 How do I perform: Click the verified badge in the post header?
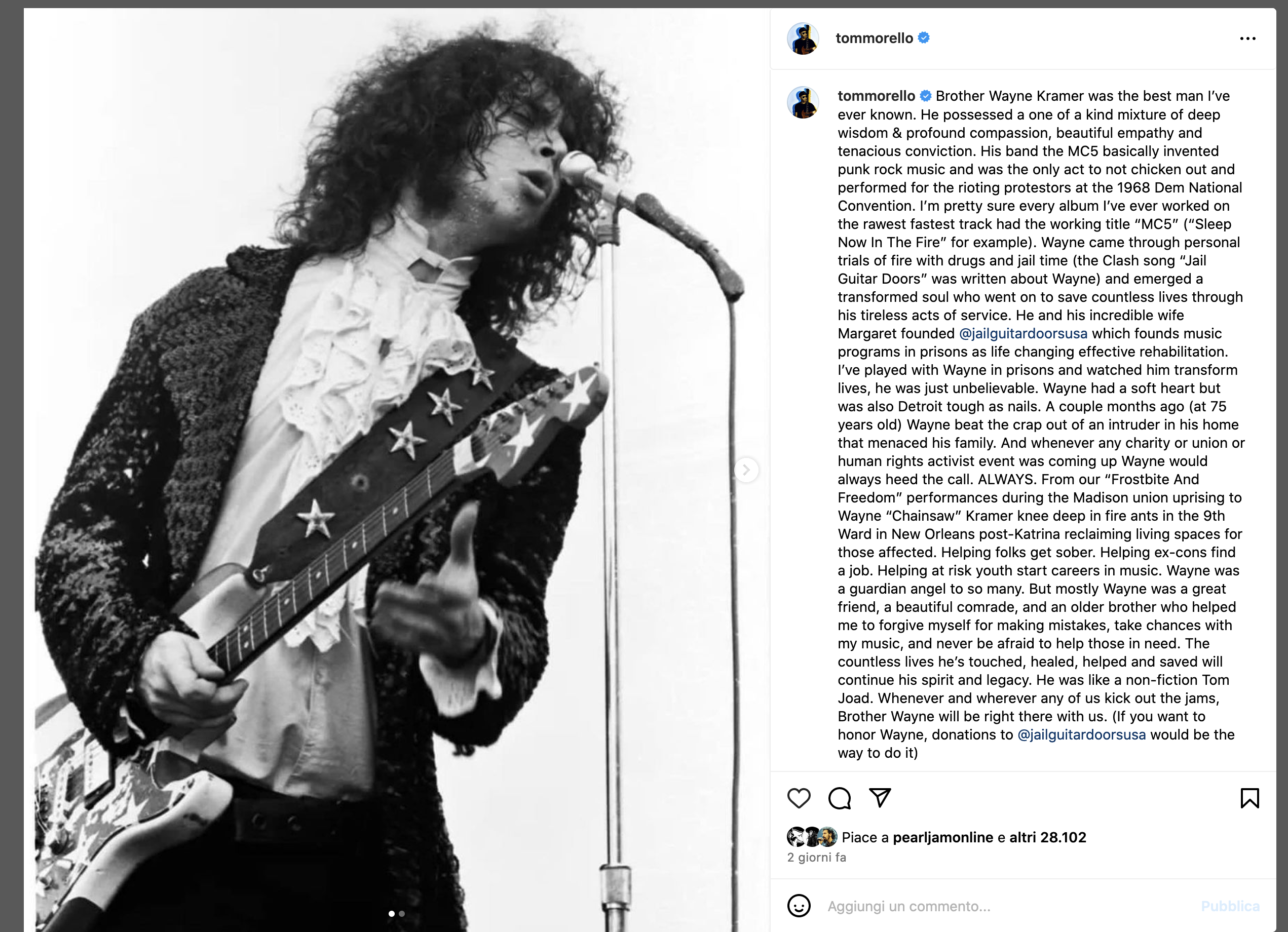(x=924, y=38)
